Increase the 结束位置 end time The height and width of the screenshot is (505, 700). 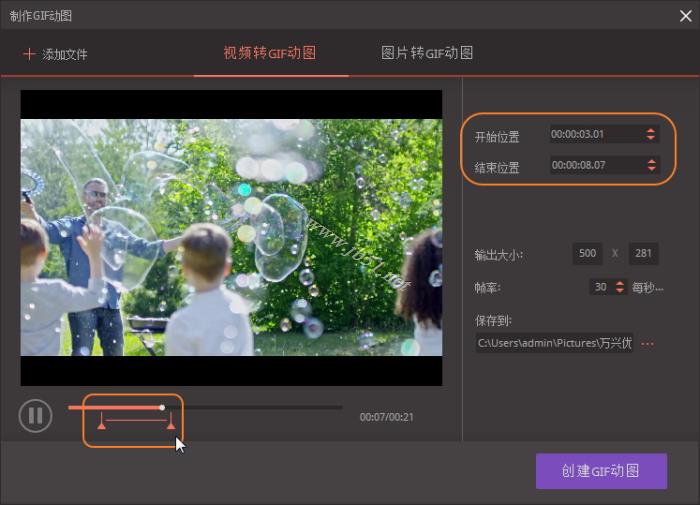[652, 161]
